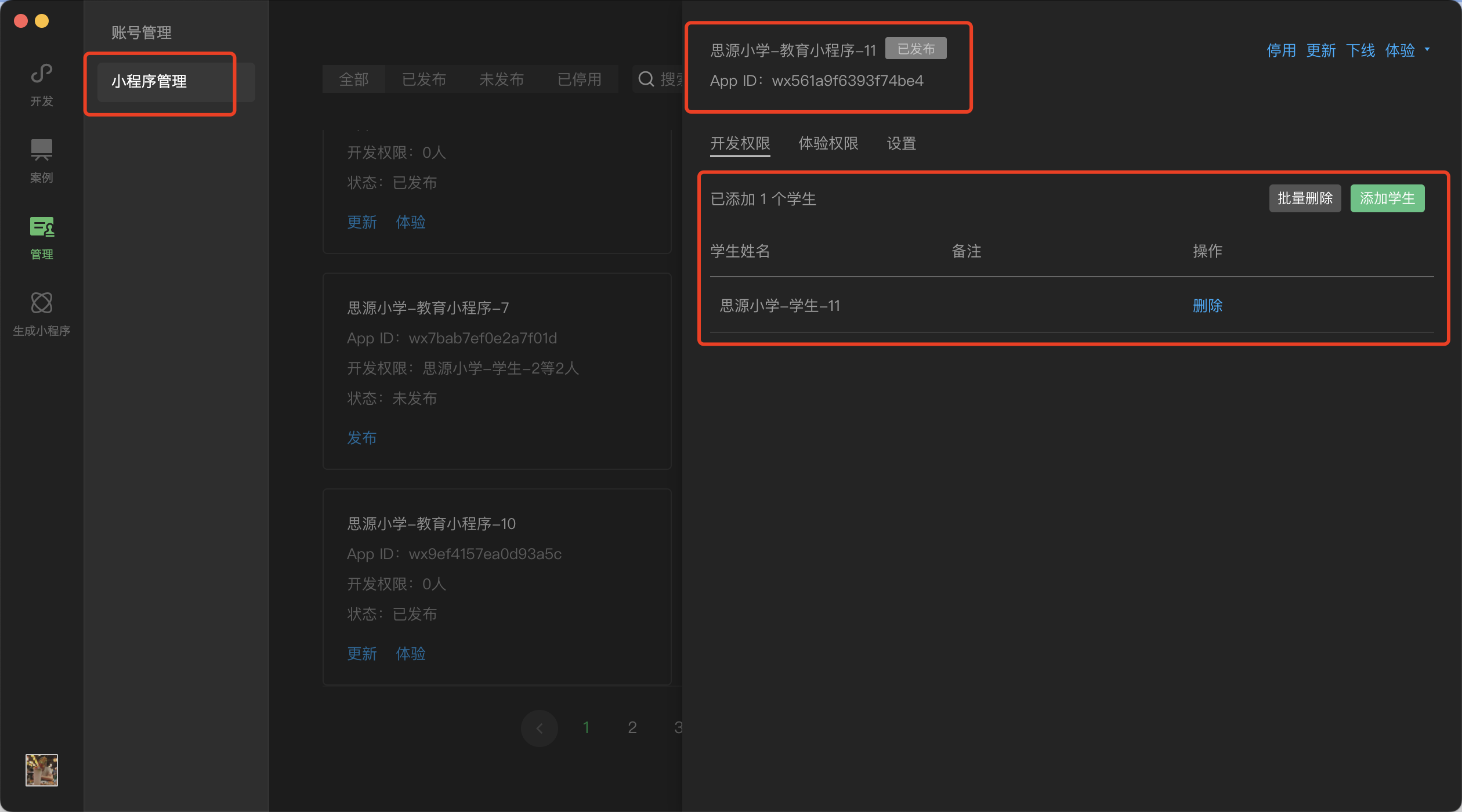The height and width of the screenshot is (812, 1462).
Task: Click the 批量删除 button
Action: click(1304, 198)
